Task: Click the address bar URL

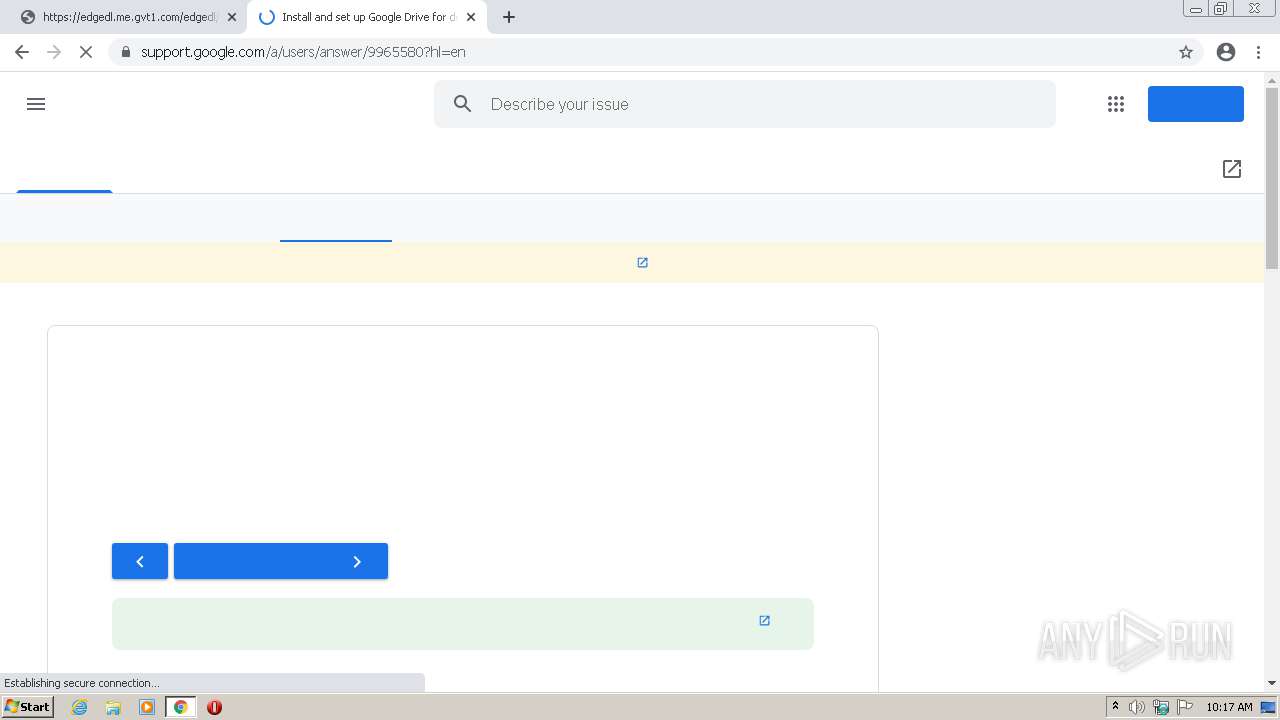Action: pyautogui.click(x=303, y=52)
